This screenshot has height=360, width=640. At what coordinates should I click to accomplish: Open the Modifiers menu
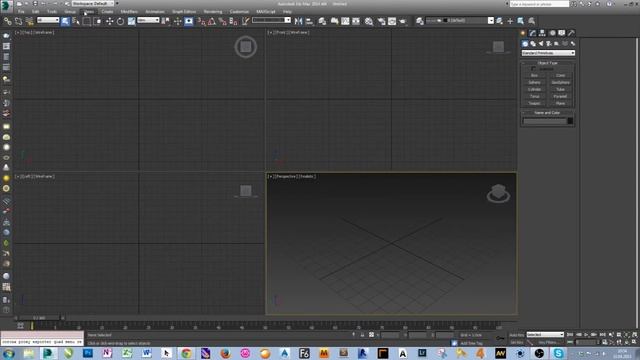click(x=129, y=12)
